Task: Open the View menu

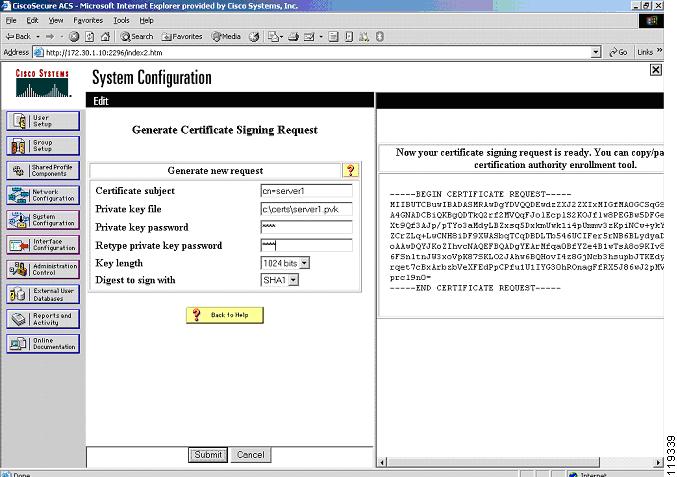Action: click(56, 20)
